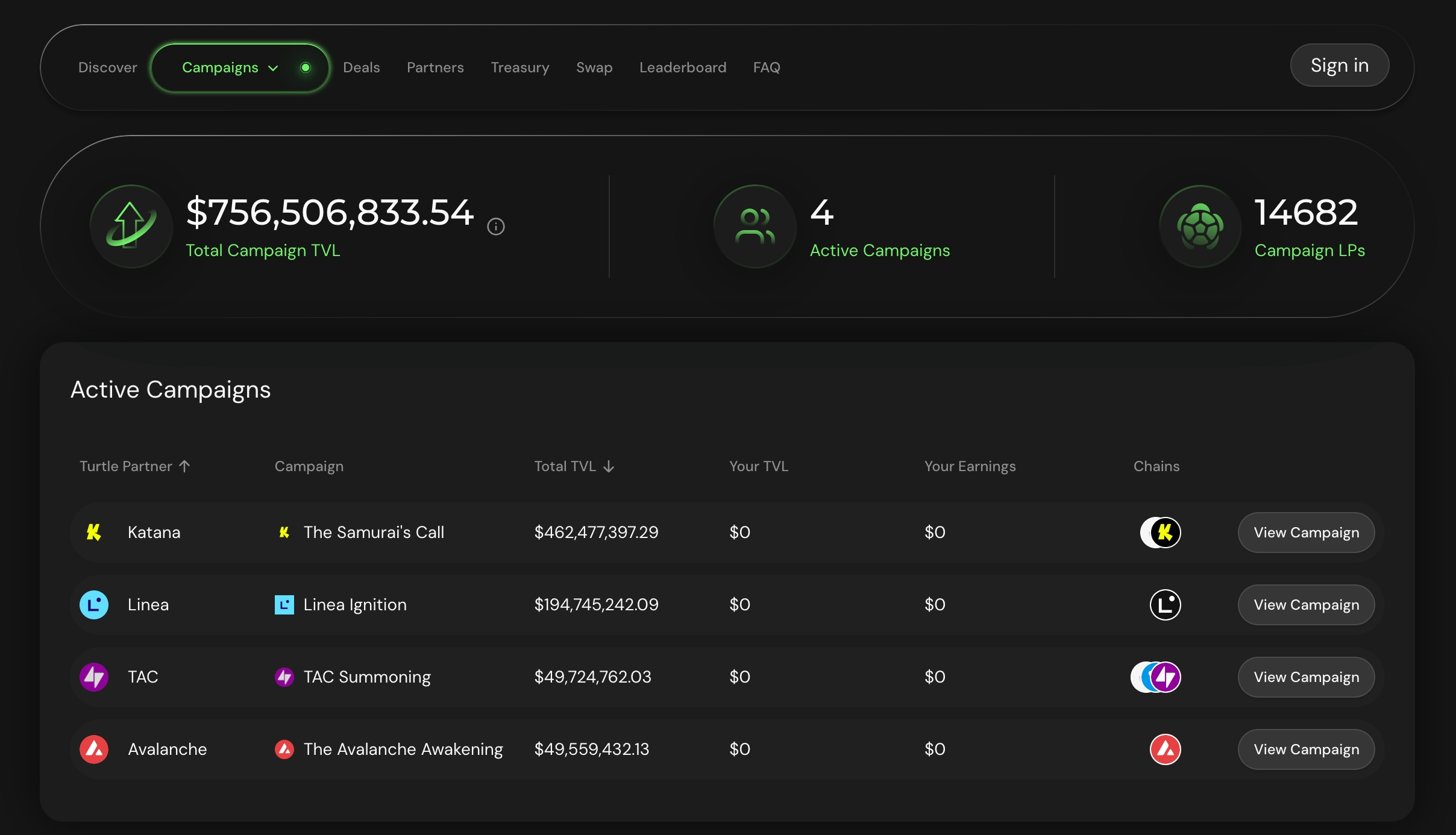Click the green live indicator dot on Campaigns
Screen dimensions: 1456x835
point(306,67)
